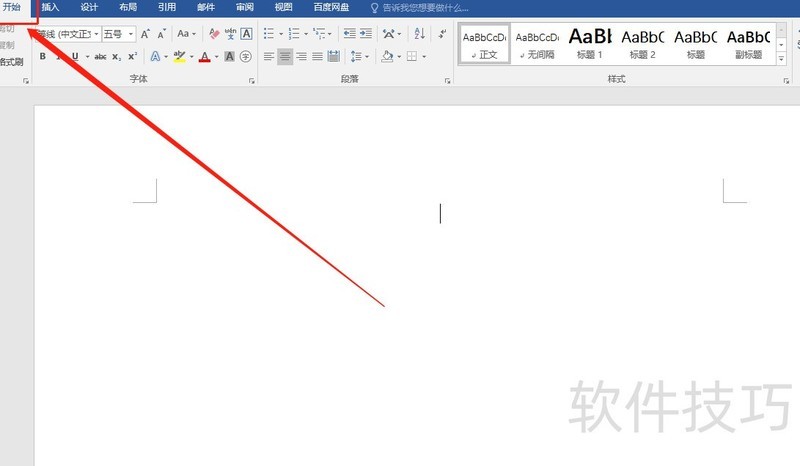This screenshot has height=466, width=800.
Task: Click the Sort A-Z icon
Action: coord(419,34)
